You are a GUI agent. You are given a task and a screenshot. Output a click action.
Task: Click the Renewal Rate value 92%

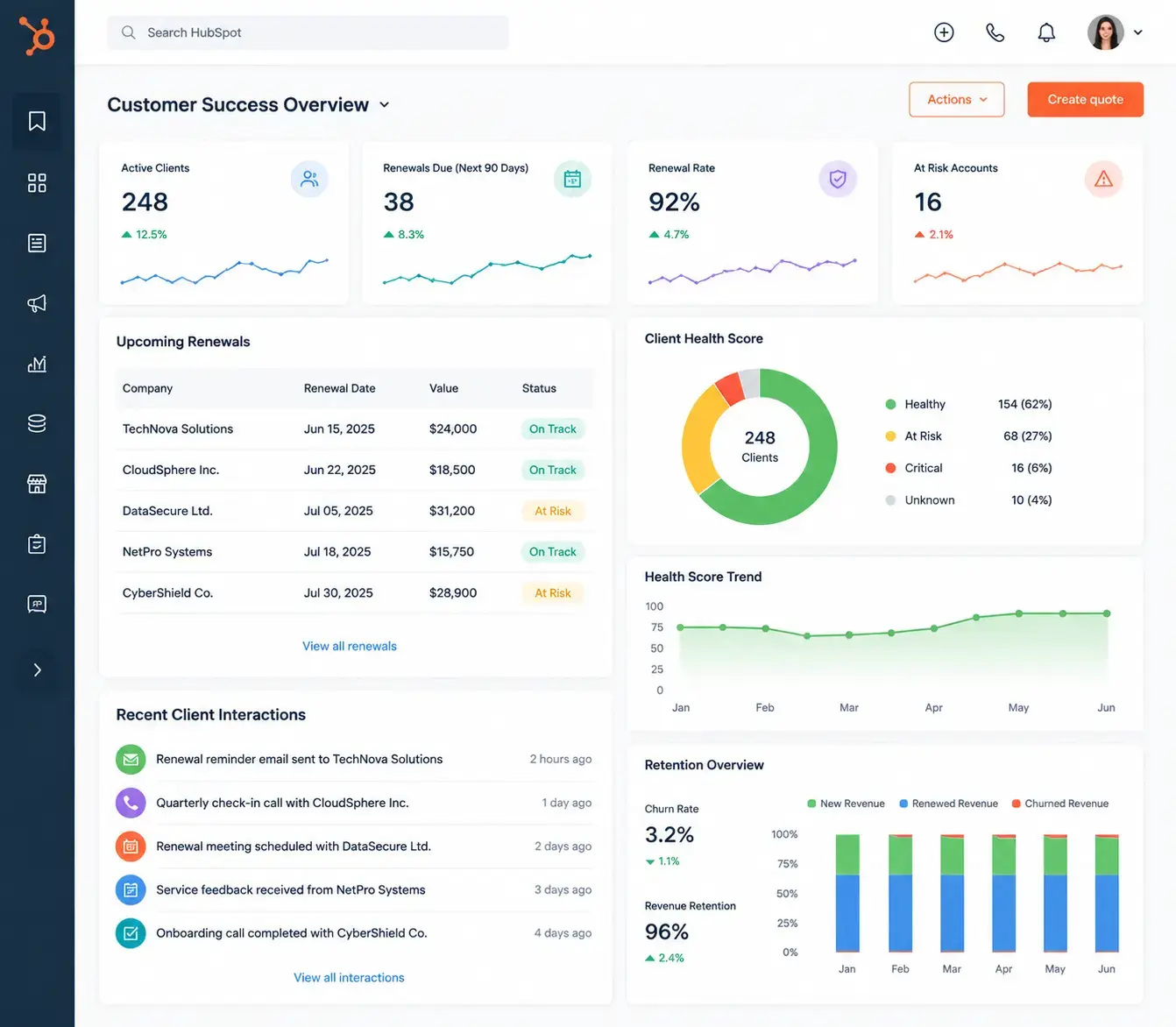click(x=674, y=202)
